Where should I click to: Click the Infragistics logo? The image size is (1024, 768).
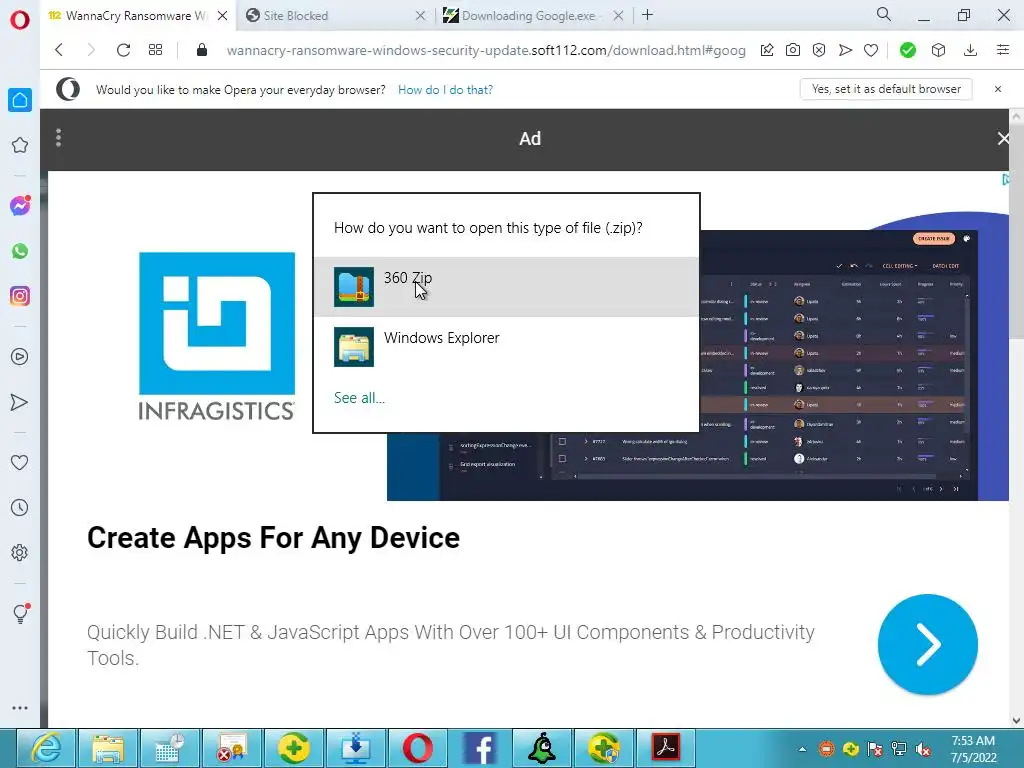(x=217, y=336)
